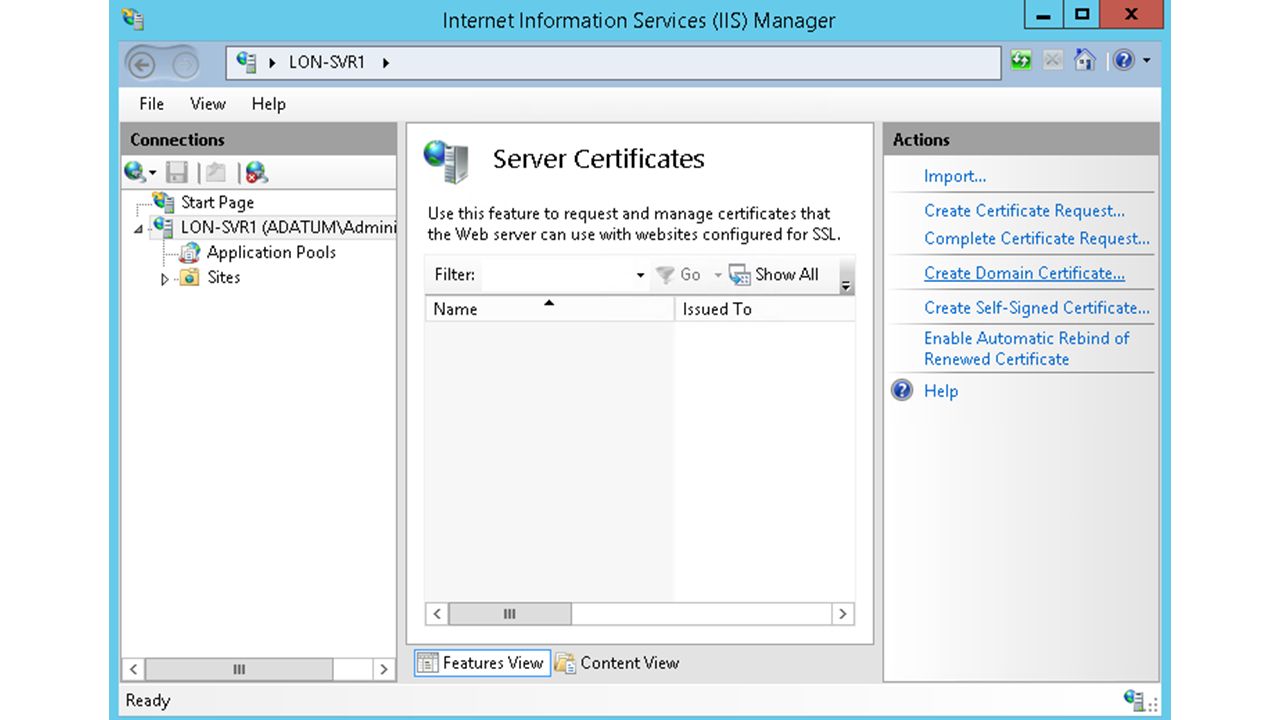Click certificate list scrollbar right arrow
The width and height of the screenshot is (1280, 720).
(x=843, y=614)
